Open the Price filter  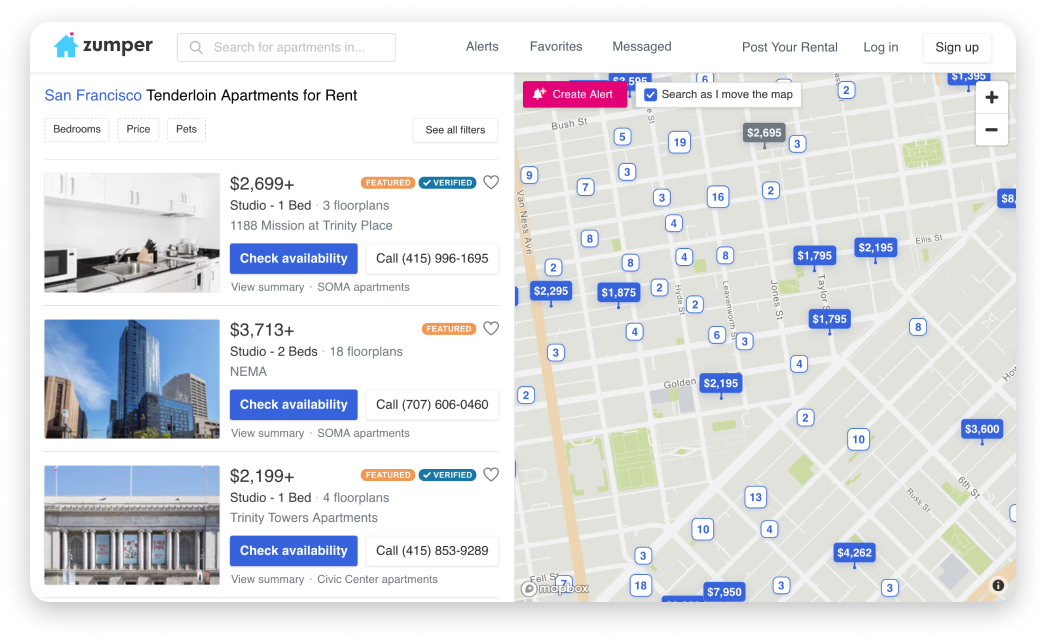click(137, 129)
